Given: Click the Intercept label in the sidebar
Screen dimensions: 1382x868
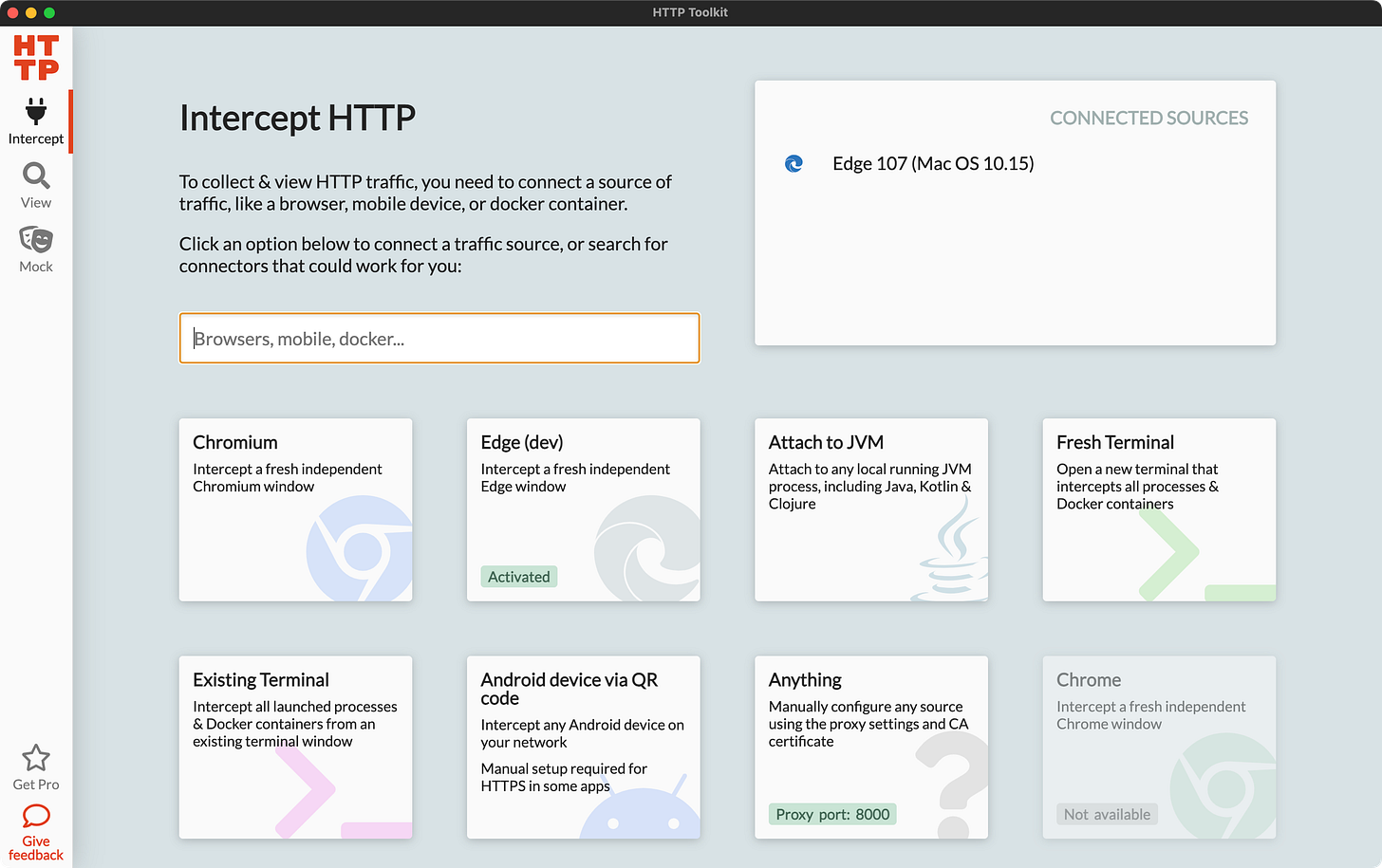Looking at the screenshot, I should 36,139.
